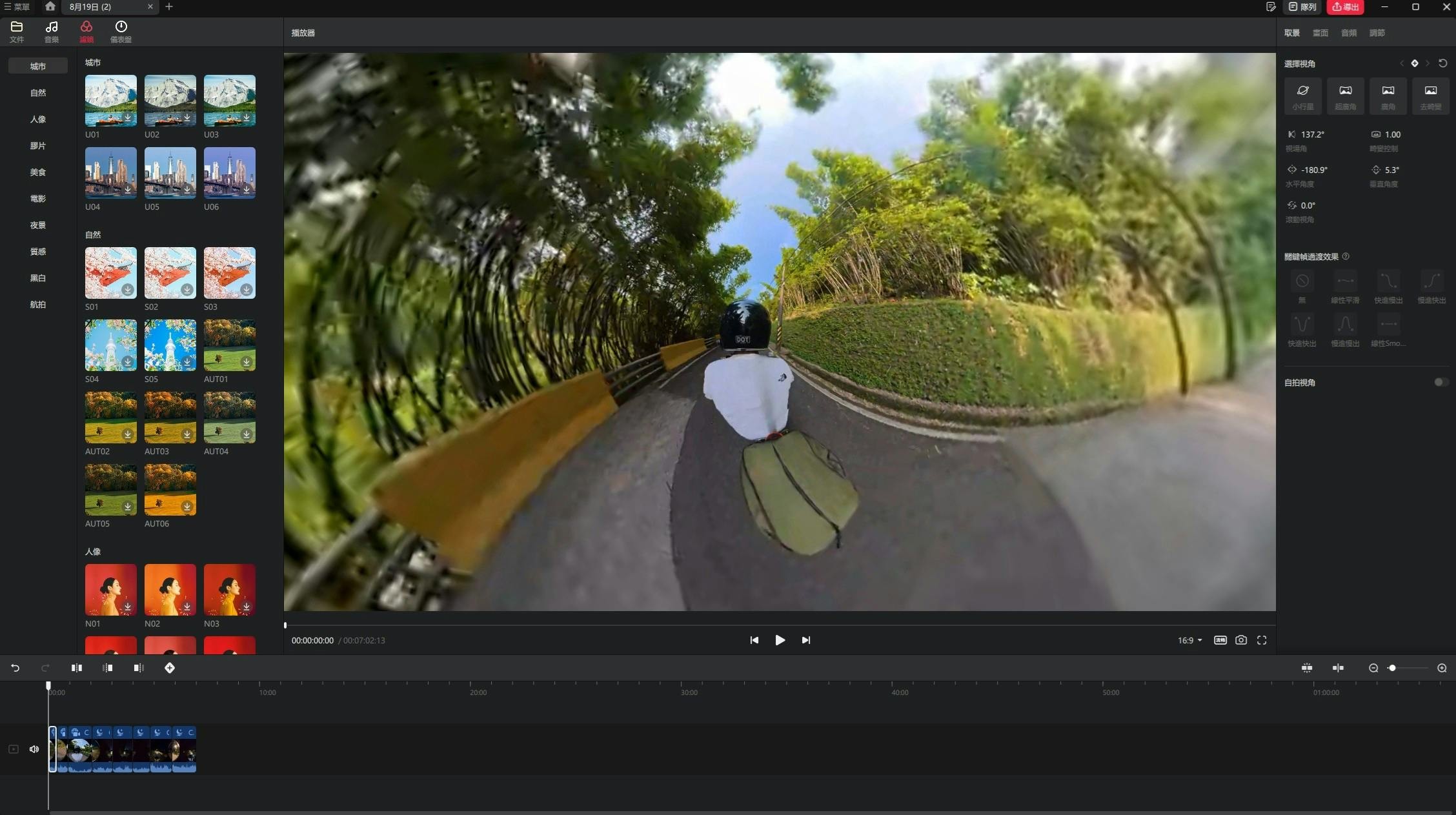
Task: Mute the timeline track audio
Action: coord(34,749)
